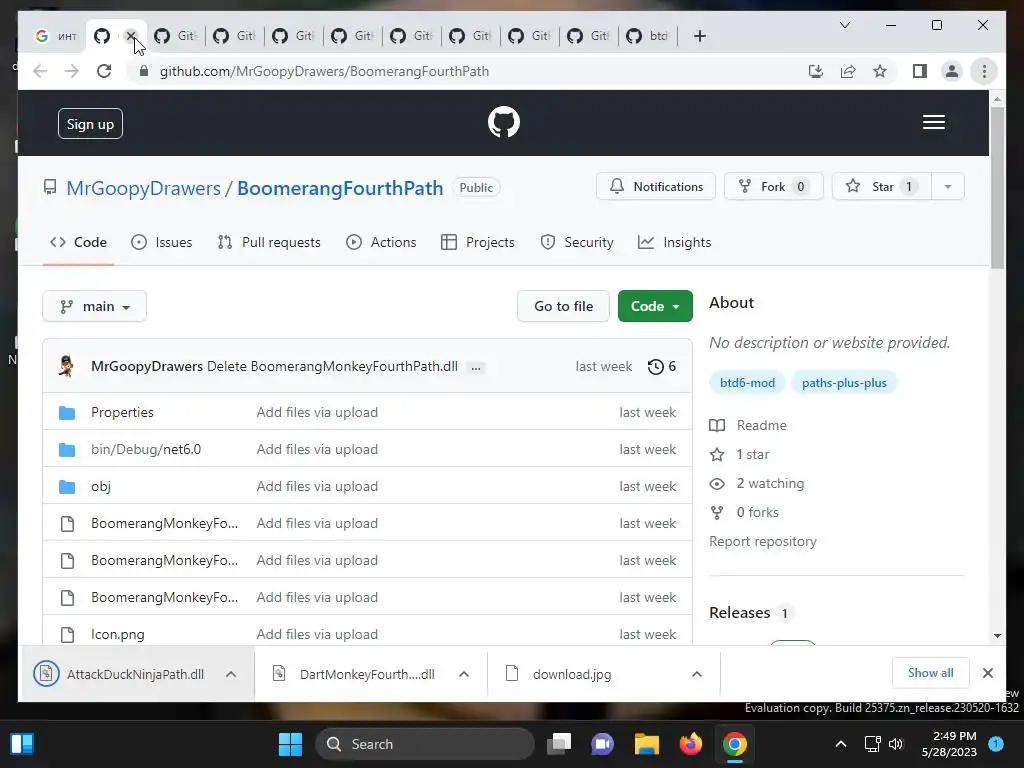Reload the current page
This screenshot has height=768, width=1024.
[x=104, y=71]
